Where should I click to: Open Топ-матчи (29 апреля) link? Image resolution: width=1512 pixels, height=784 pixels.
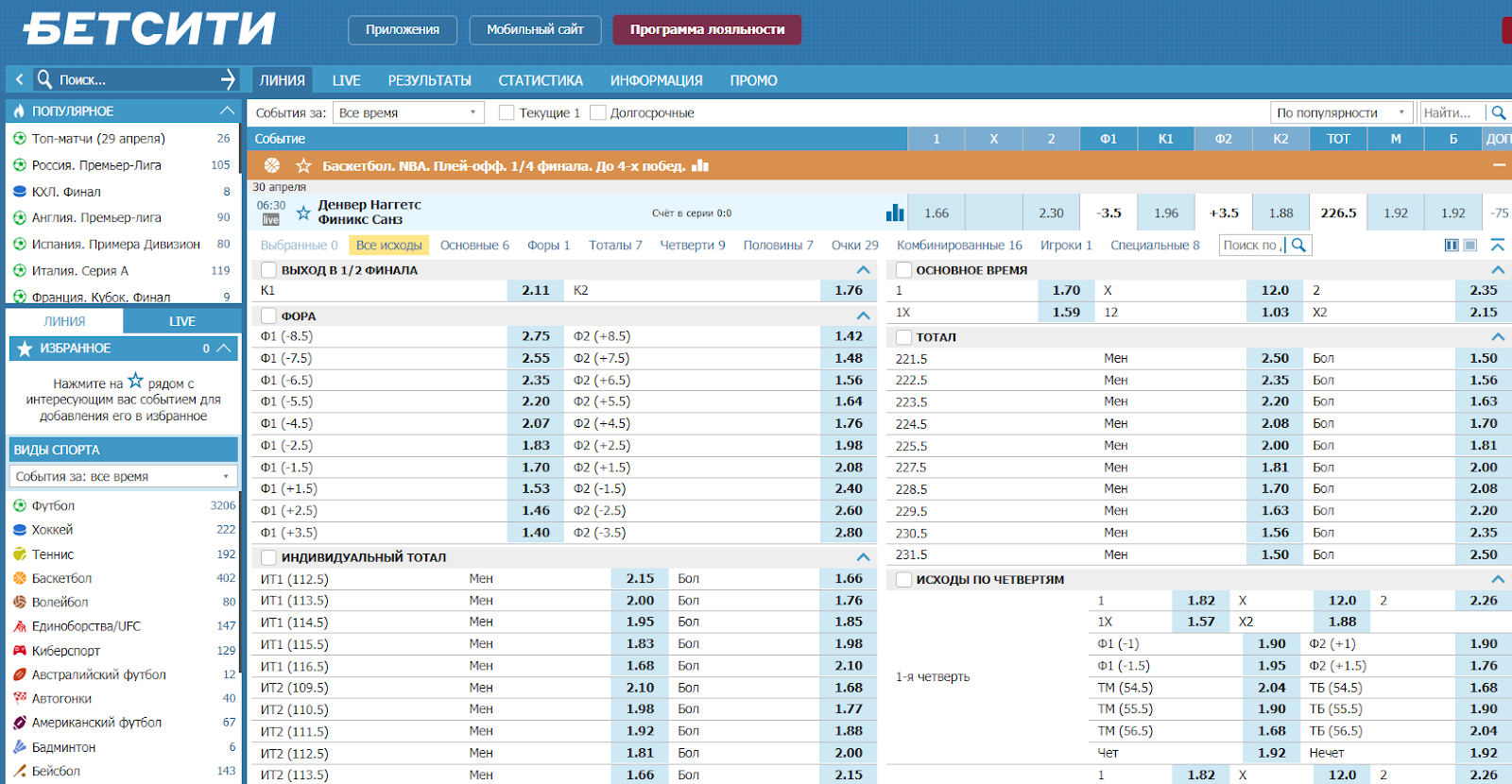coord(98,138)
